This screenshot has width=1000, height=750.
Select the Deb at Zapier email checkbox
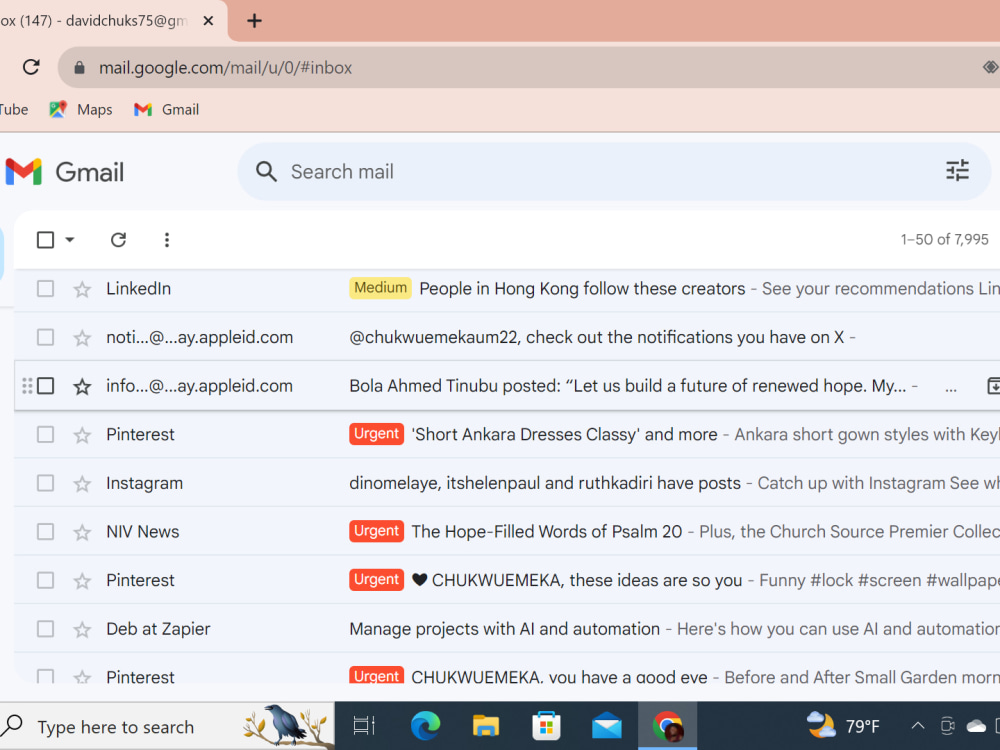(45, 629)
